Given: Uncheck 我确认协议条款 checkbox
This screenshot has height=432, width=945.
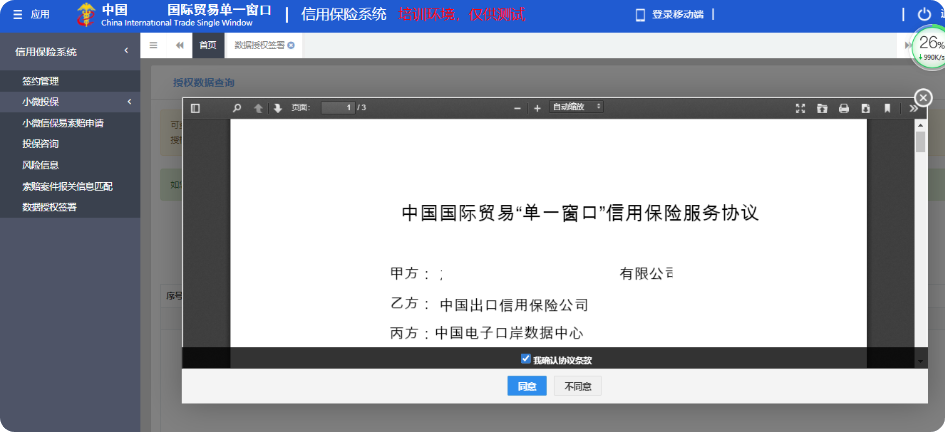Looking at the screenshot, I should 526,359.
